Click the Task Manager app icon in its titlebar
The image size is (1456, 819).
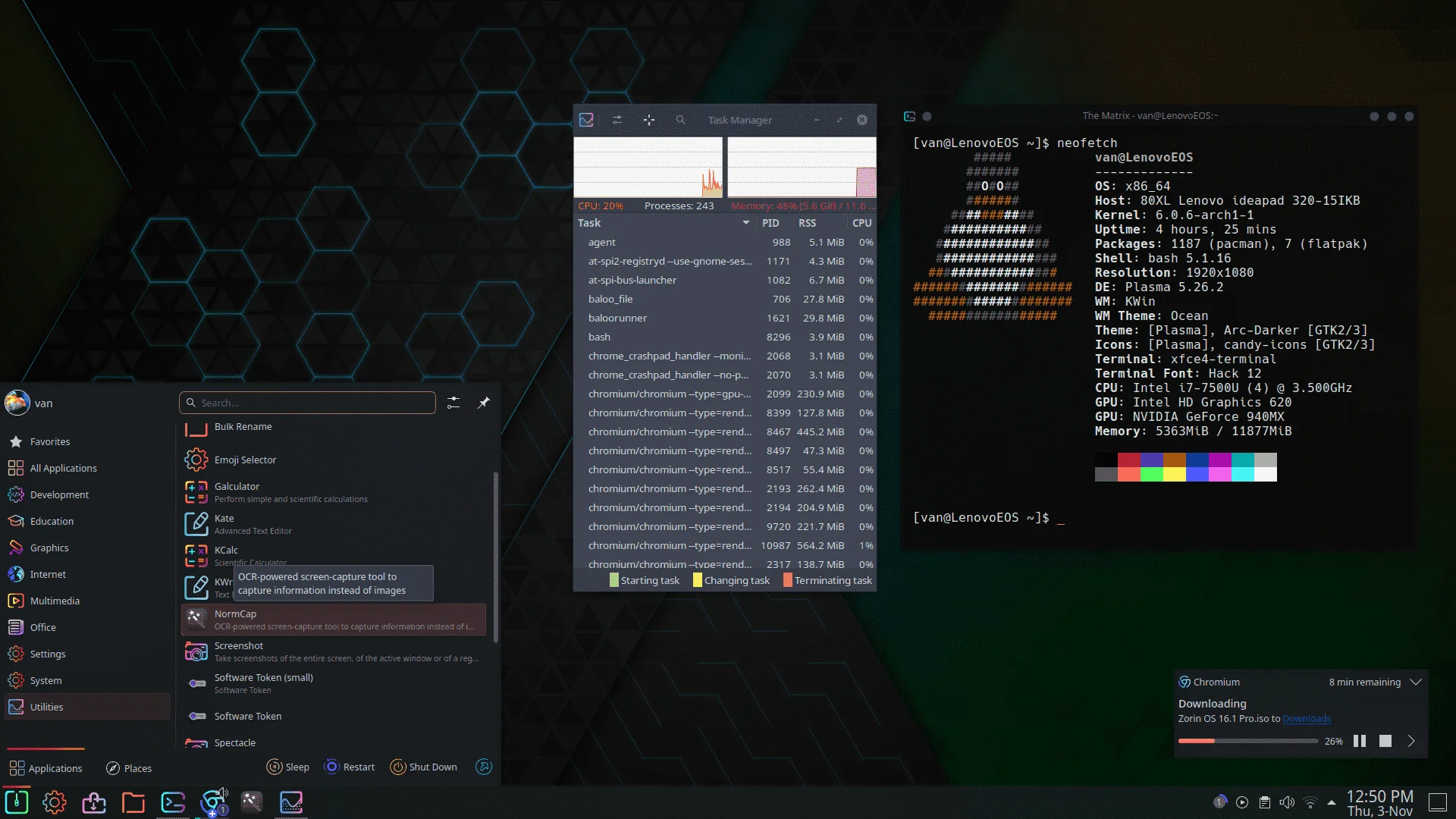tap(586, 120)
